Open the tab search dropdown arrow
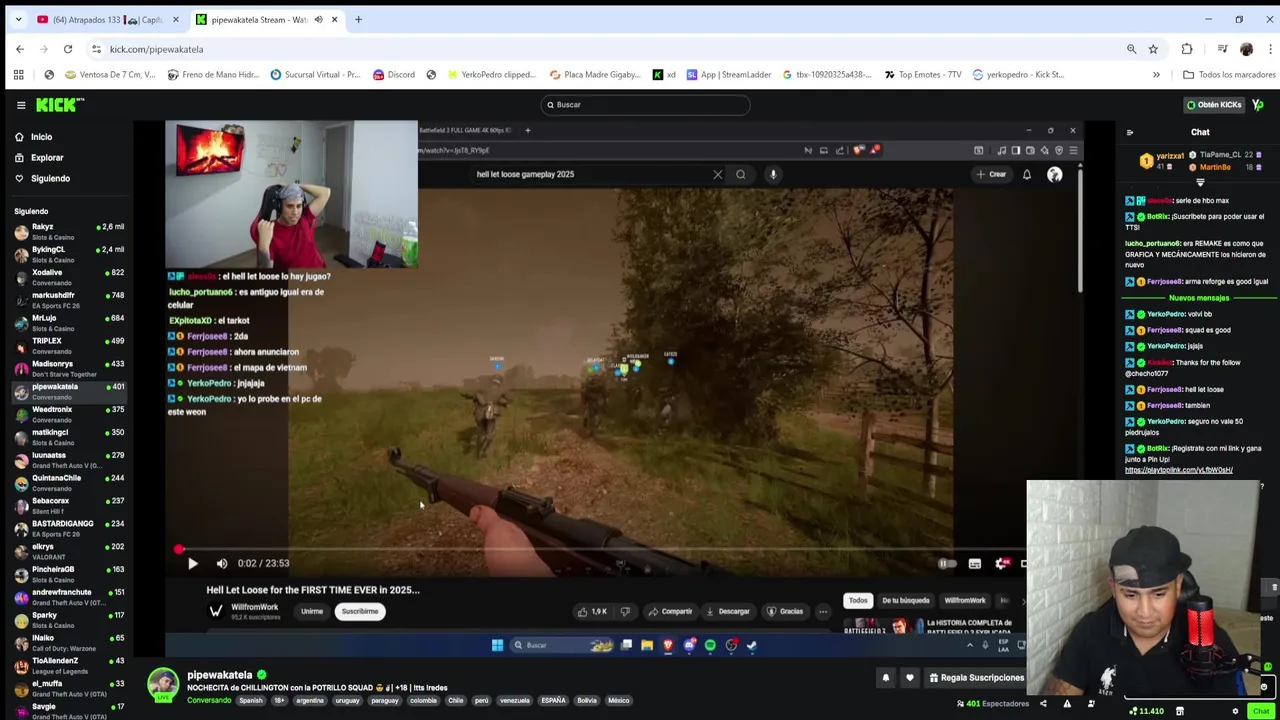1280x720 pixels. coord(18,20)
